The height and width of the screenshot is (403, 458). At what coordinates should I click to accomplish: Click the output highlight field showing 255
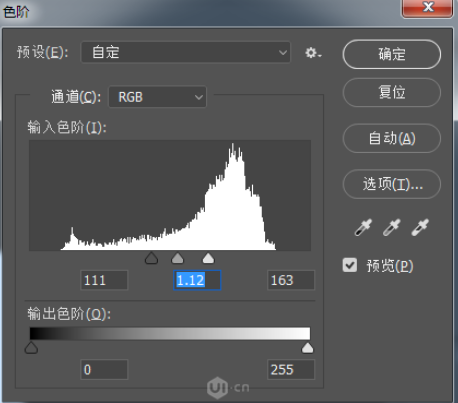pyautogui.click(x=291, y=369)
